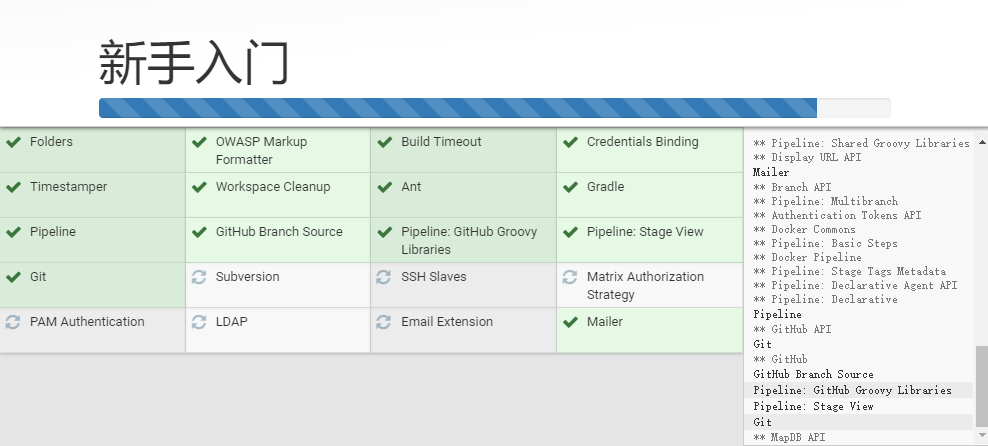988x446 pixels.
Task: Click the log panel scrollbar thumb
Action: pos(982,386)
